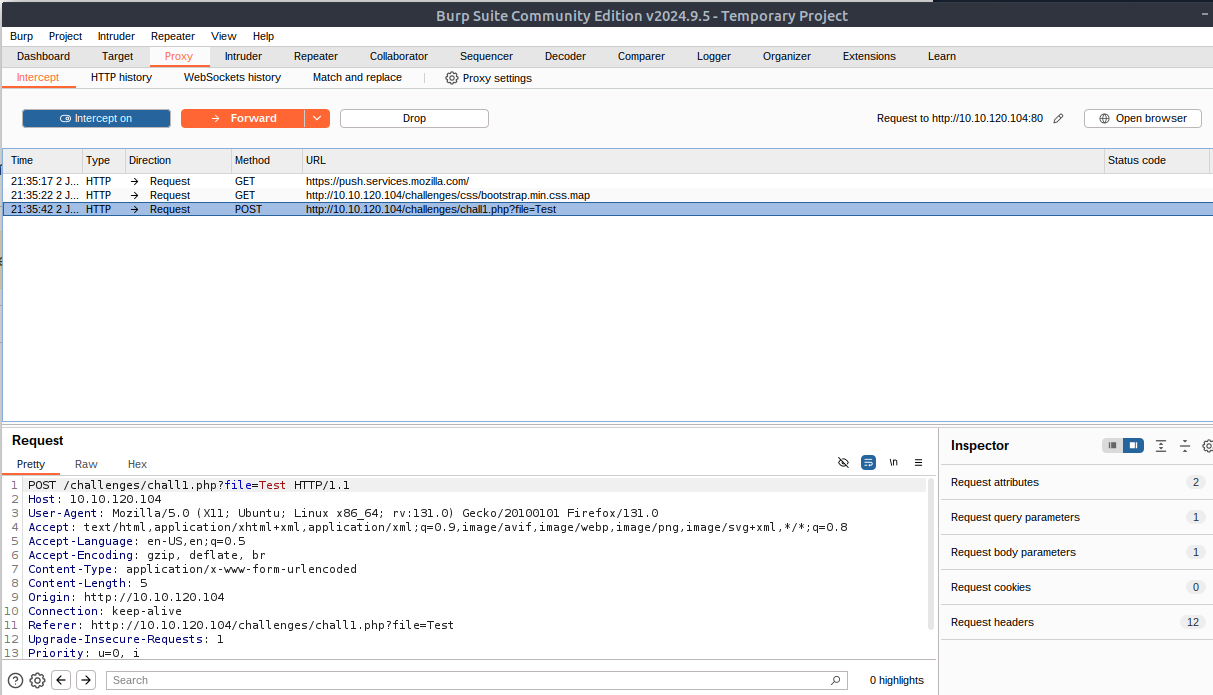This screenshot has width=1213, height=695.
Task: Click the Content-Length header line in the request
Action: 88,583
